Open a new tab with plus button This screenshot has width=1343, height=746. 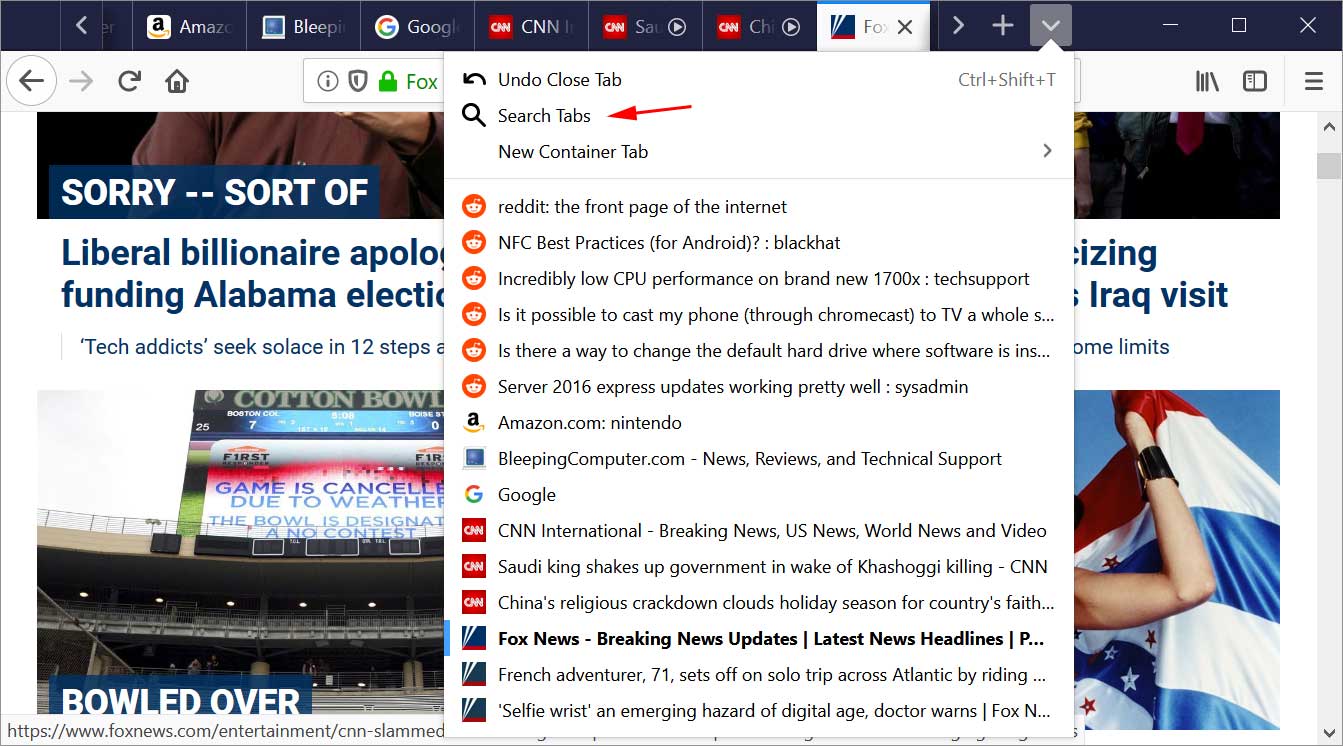pos(1003,26)
